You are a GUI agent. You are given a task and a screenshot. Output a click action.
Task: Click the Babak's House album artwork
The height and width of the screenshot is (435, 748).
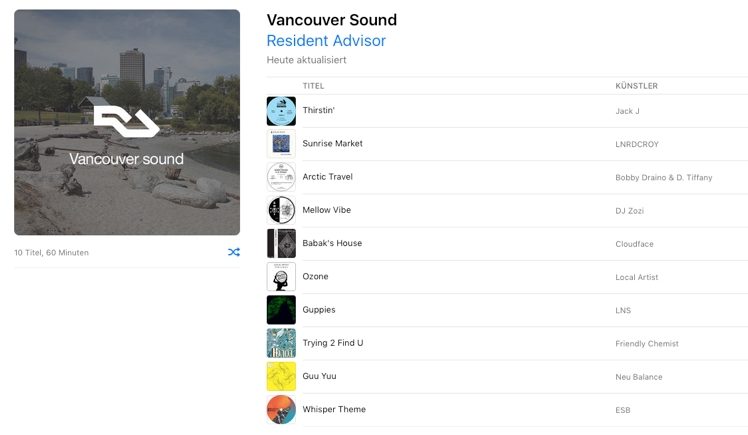(281, 243)
